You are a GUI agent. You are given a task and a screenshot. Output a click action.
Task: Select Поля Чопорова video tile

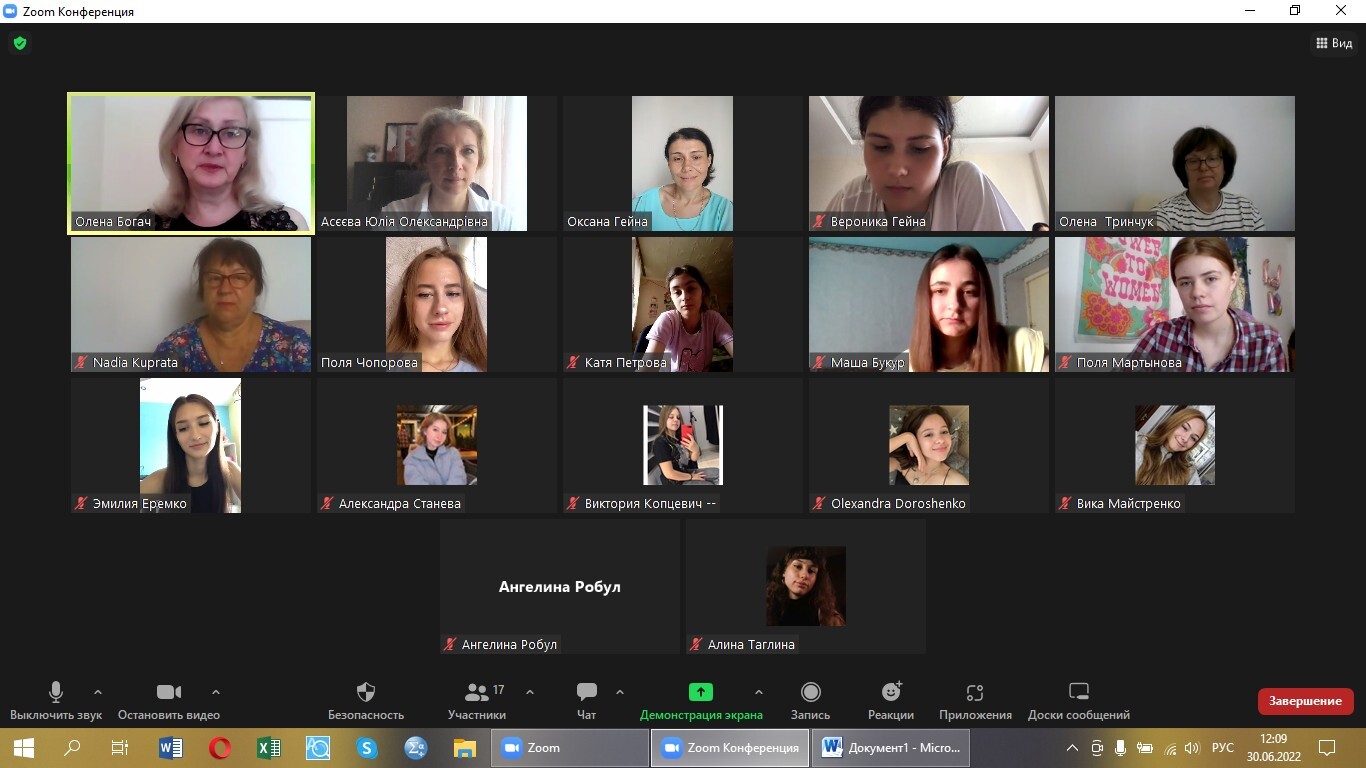pyautogui.click(x=436, y=304)
